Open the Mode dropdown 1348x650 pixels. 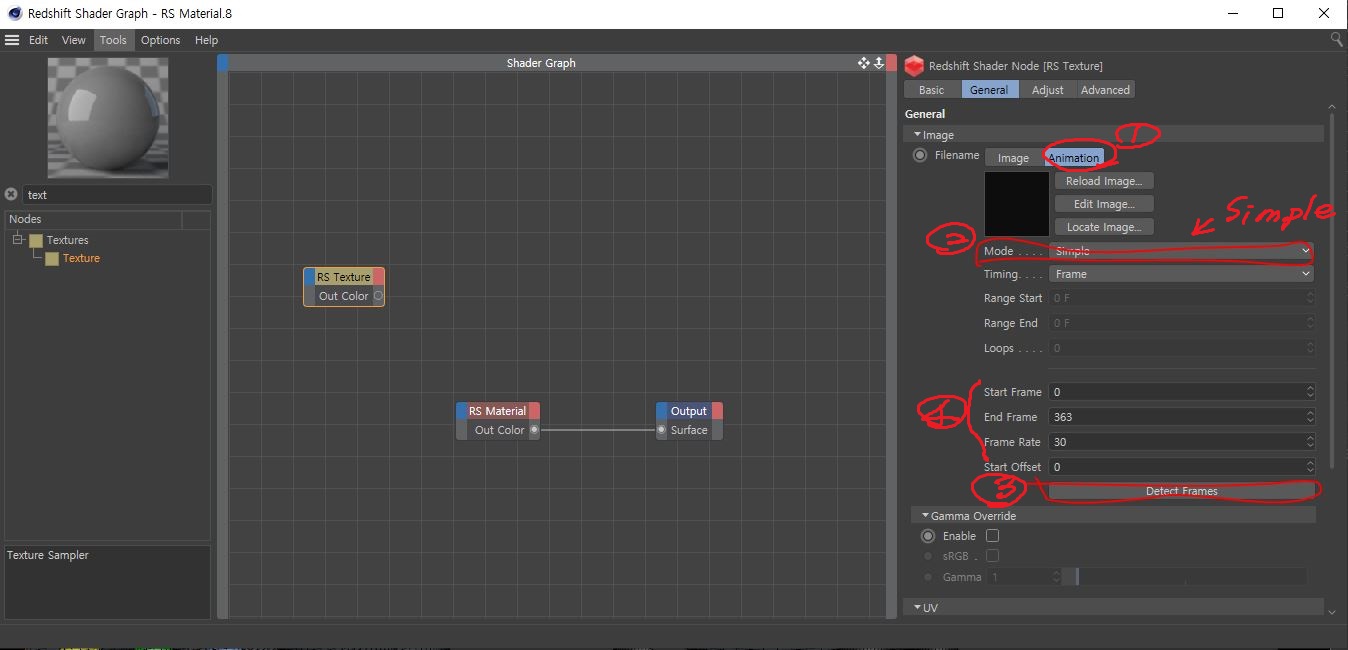[1181, 251]
